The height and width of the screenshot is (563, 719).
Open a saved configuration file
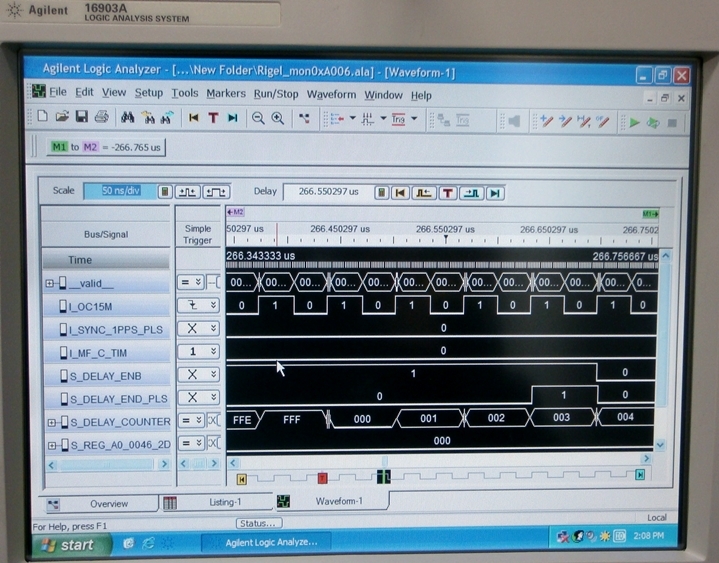(x=62, y=116)
